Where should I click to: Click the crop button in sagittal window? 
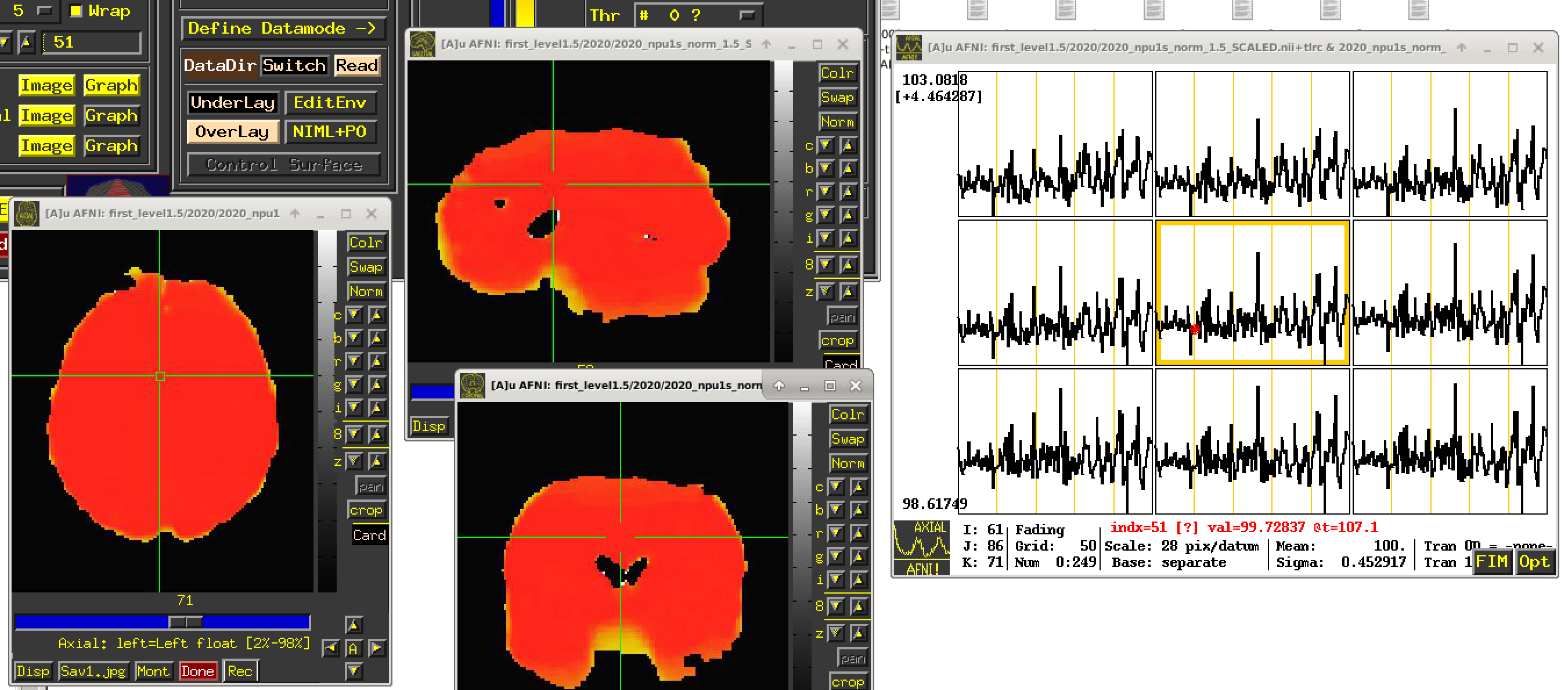837,340
